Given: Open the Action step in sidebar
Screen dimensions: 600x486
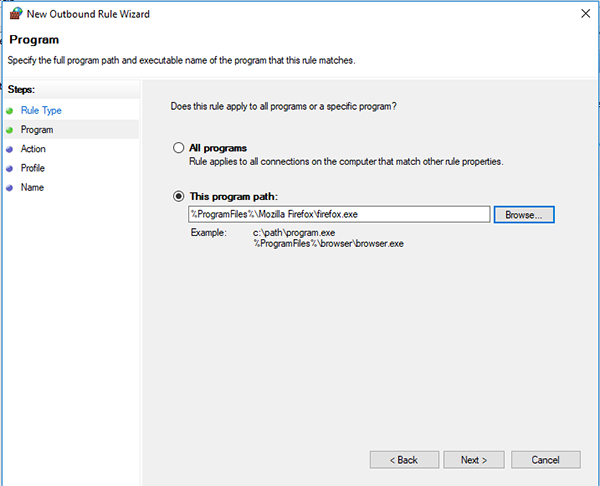Looking at the screenshot, I should tap(33, 149).
